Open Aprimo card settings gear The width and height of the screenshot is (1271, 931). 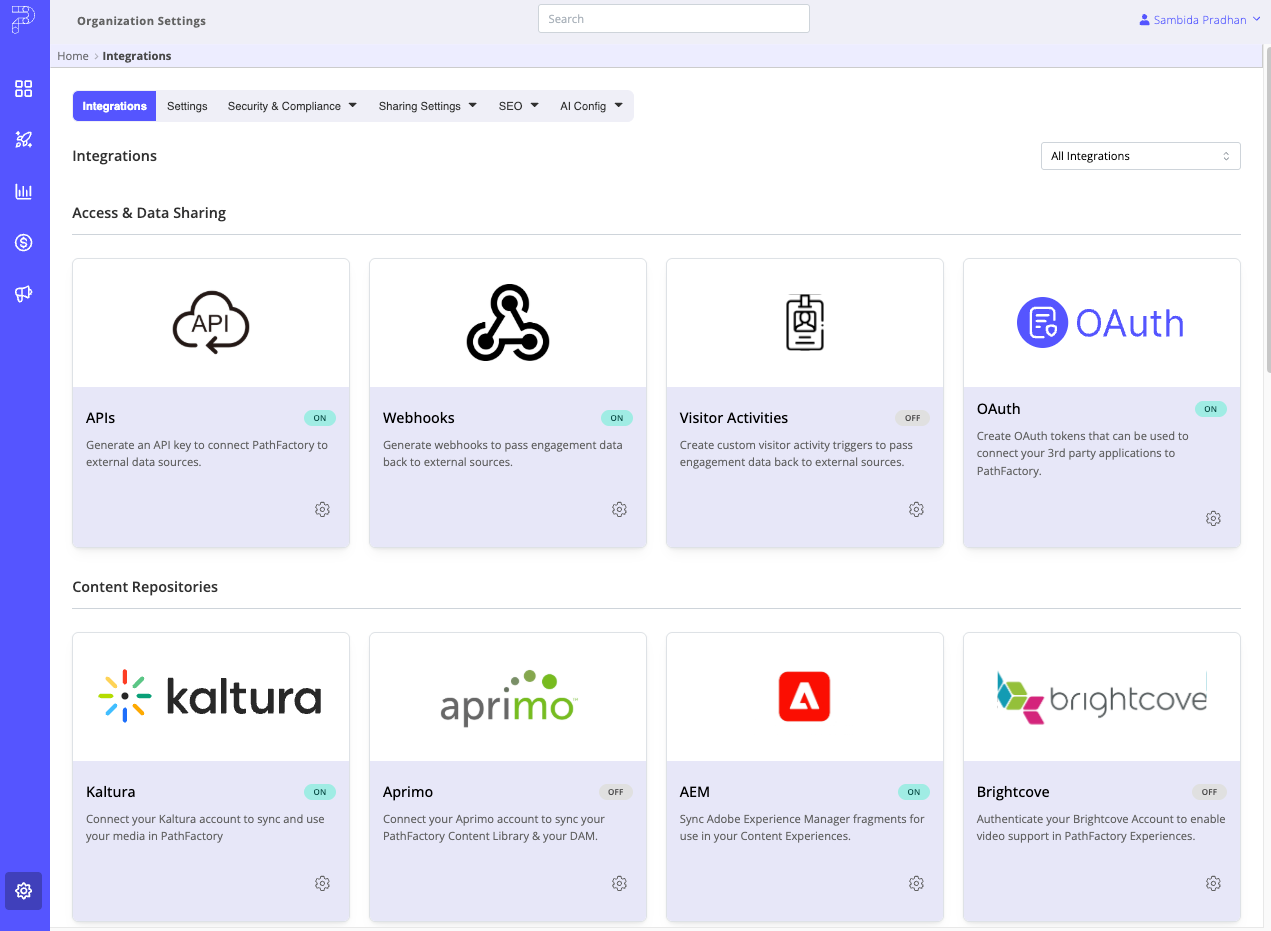[x=619, y=884]
